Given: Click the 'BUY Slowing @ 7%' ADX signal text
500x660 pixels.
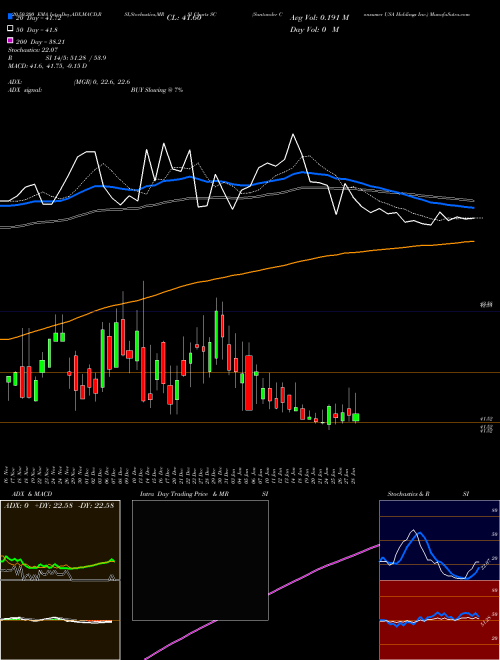Looking at the screenshot, I should click(157, 90).
